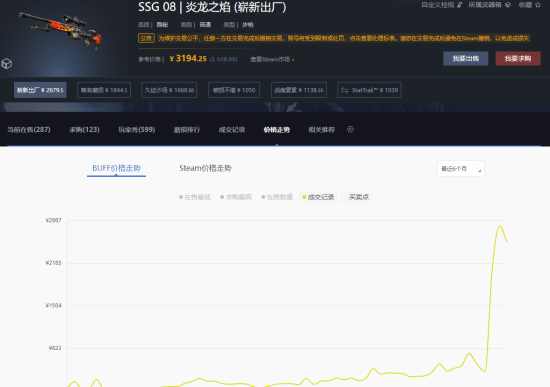Select the 破损不堪 ¥1050 wear option

(234, 90)
